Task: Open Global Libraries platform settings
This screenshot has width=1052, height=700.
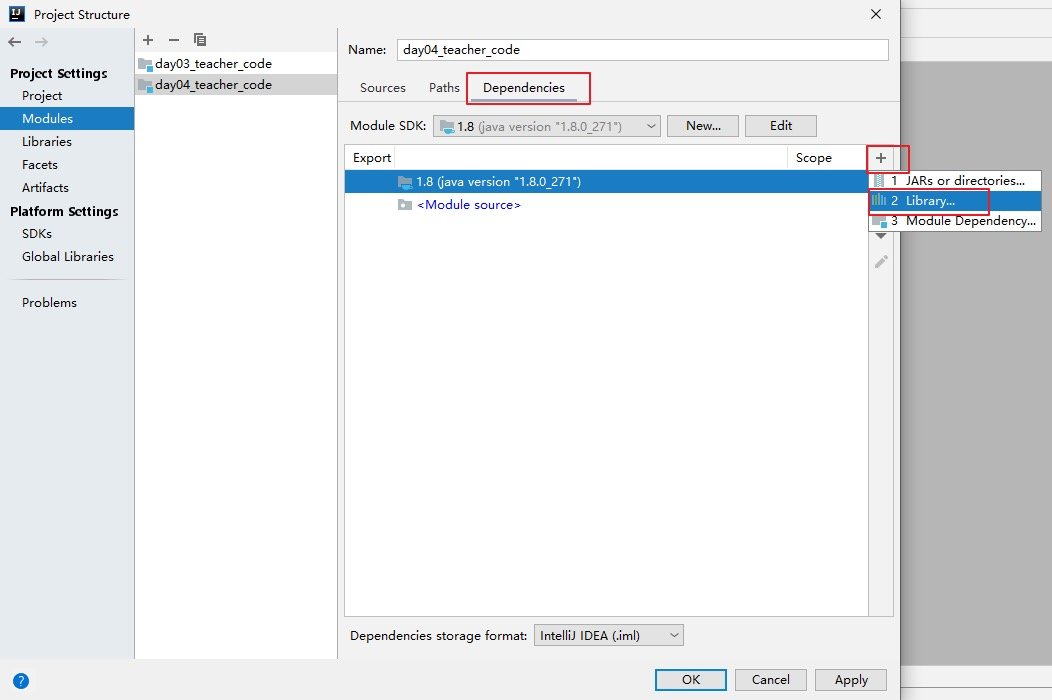Action: (x=68, y=256)
